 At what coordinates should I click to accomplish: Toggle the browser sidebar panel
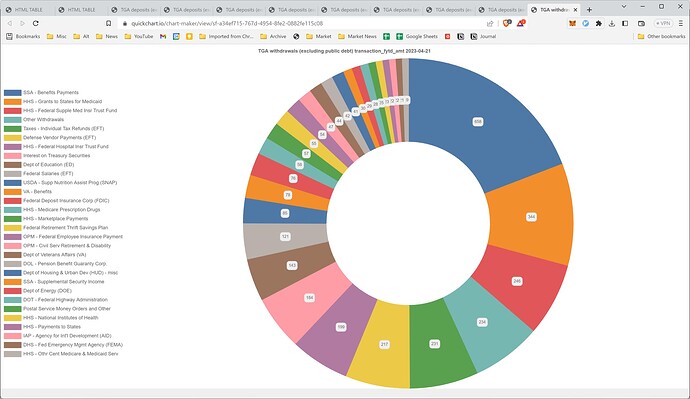(x=625, y=23)
